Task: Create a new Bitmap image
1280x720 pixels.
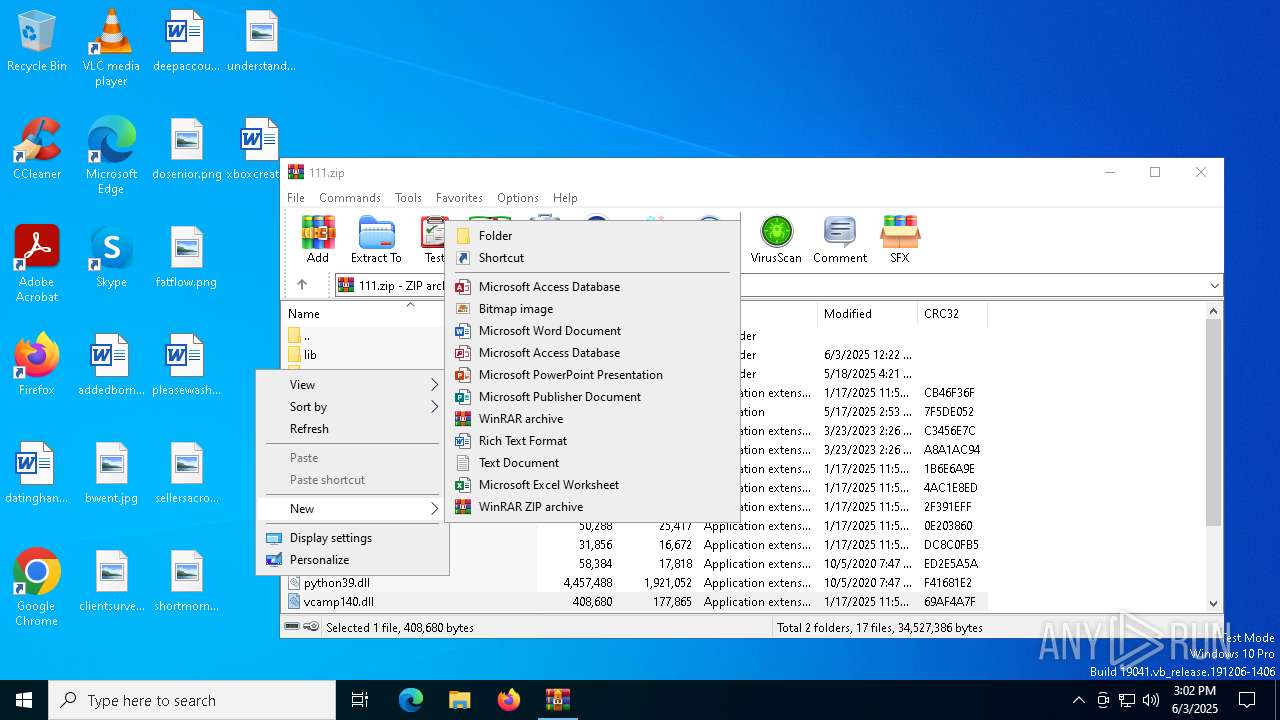Action: coord(592,309)
